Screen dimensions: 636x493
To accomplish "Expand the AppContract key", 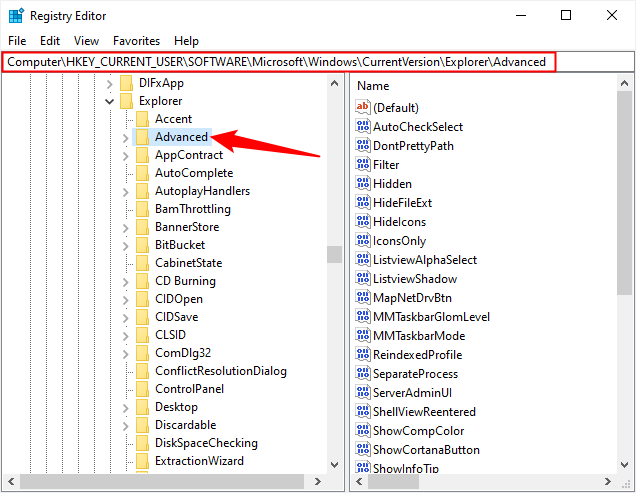I will [125, 156].
